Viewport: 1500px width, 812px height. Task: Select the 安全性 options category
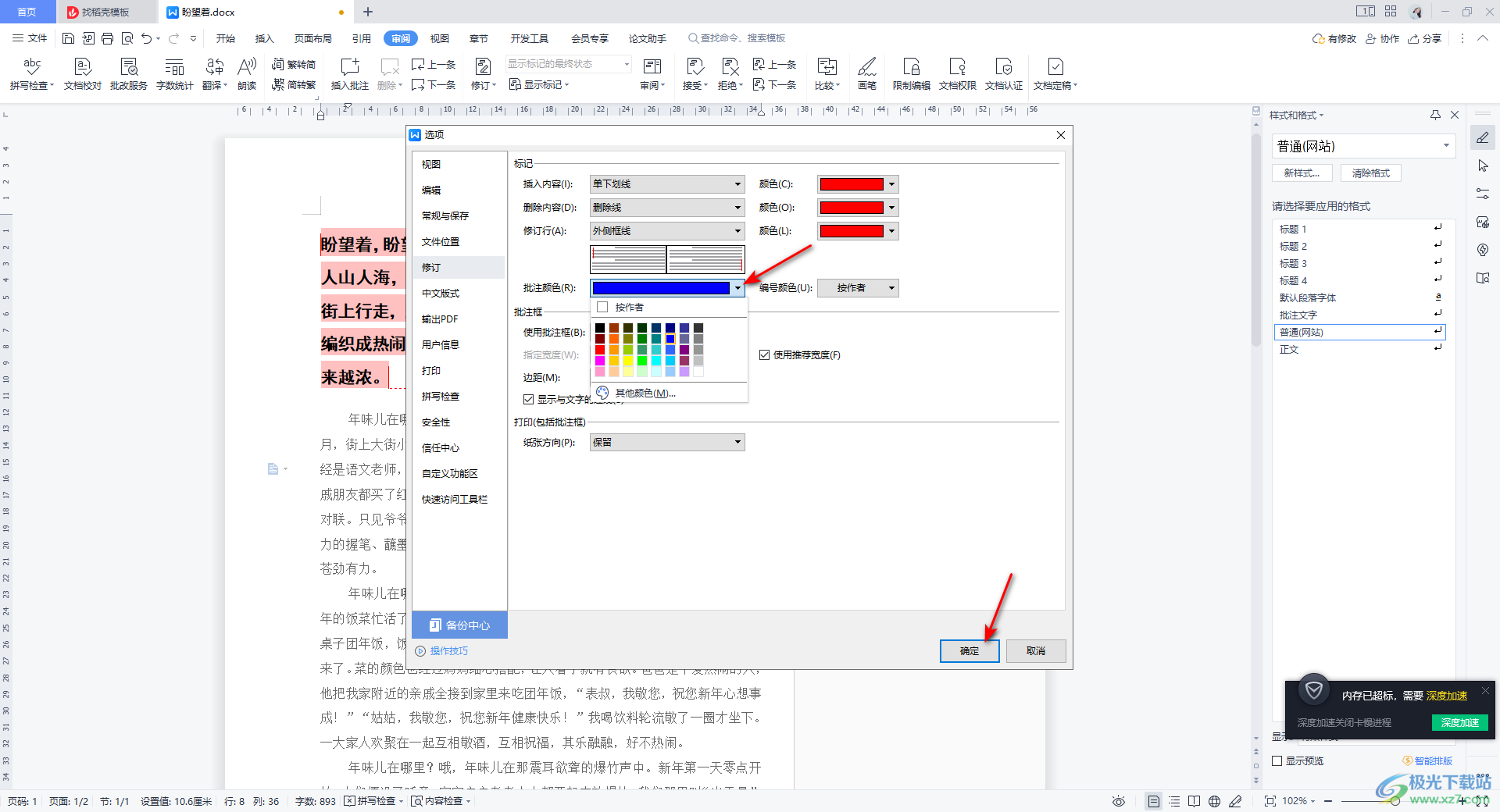coord(459,422)
